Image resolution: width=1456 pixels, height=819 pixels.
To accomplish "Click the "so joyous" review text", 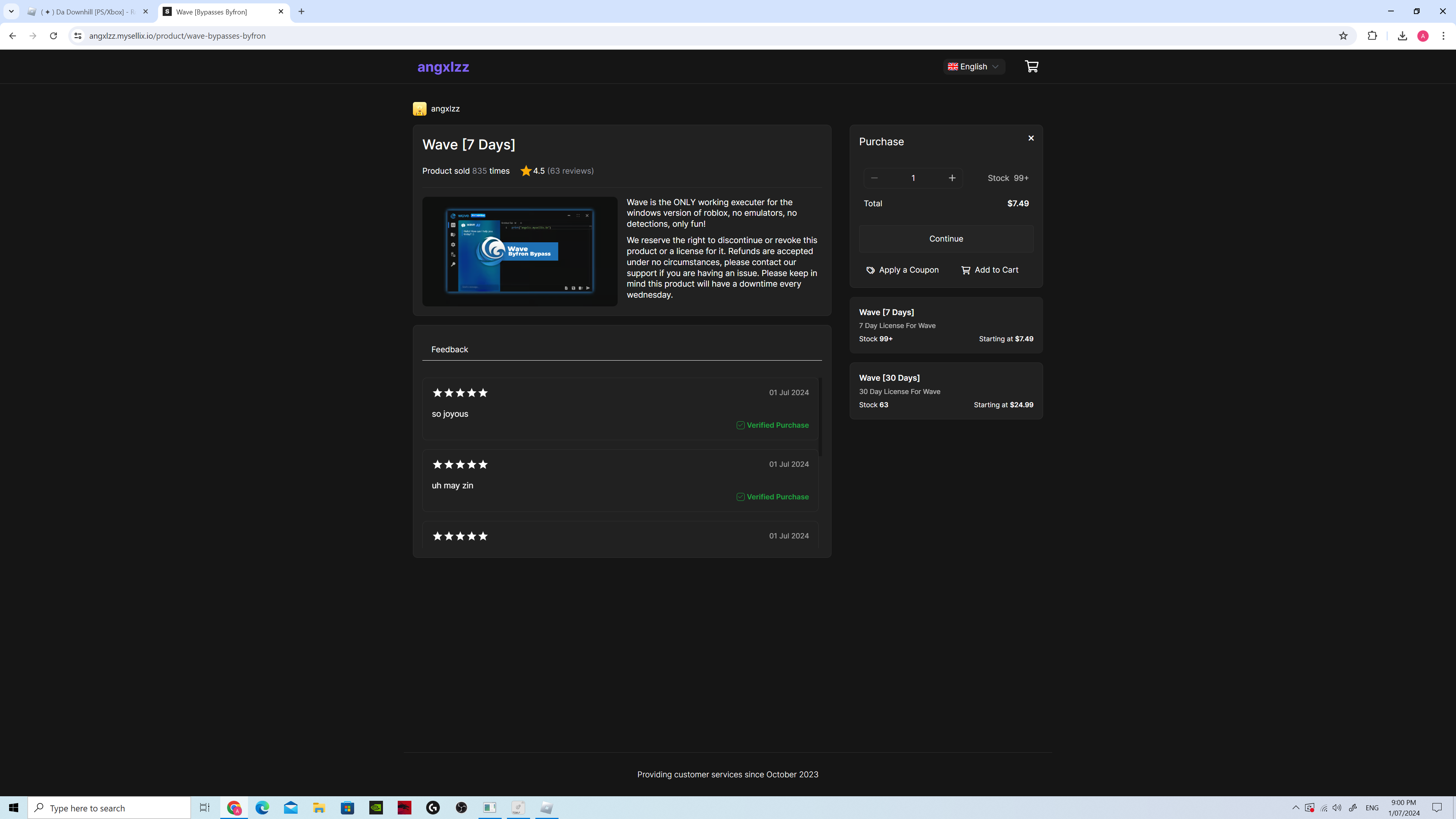I will [450, 414].
